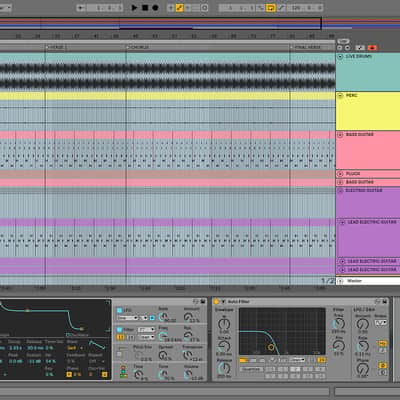400x400 pixels.
Task: Select the lowpass filter type icon
Action: click(x=244, y=360)
